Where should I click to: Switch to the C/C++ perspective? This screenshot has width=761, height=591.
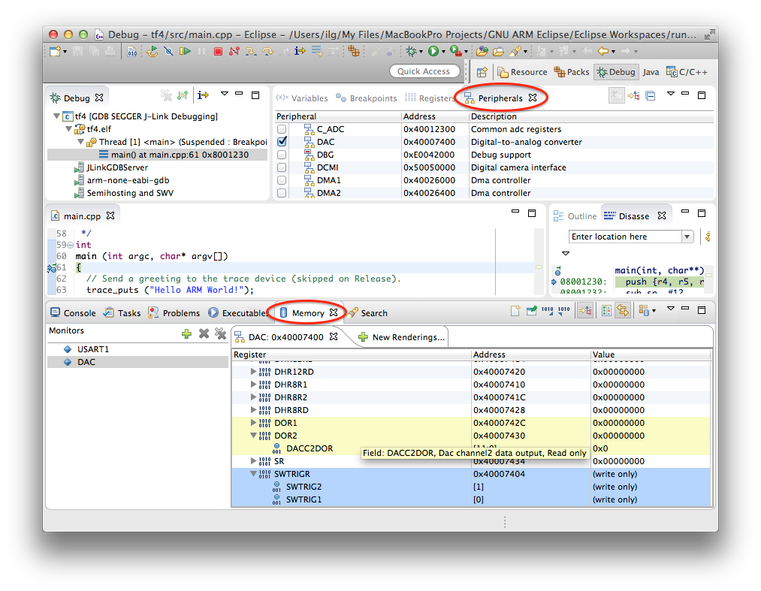(x=689, y=72)
